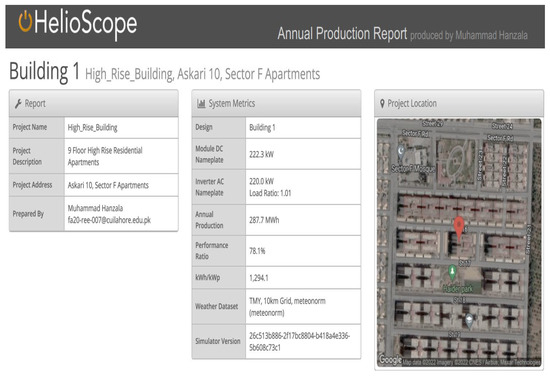Click the pin icon beside Project Location
This screenshot has width=550, height=376.
pyautogui.click(x=382, y=103)
